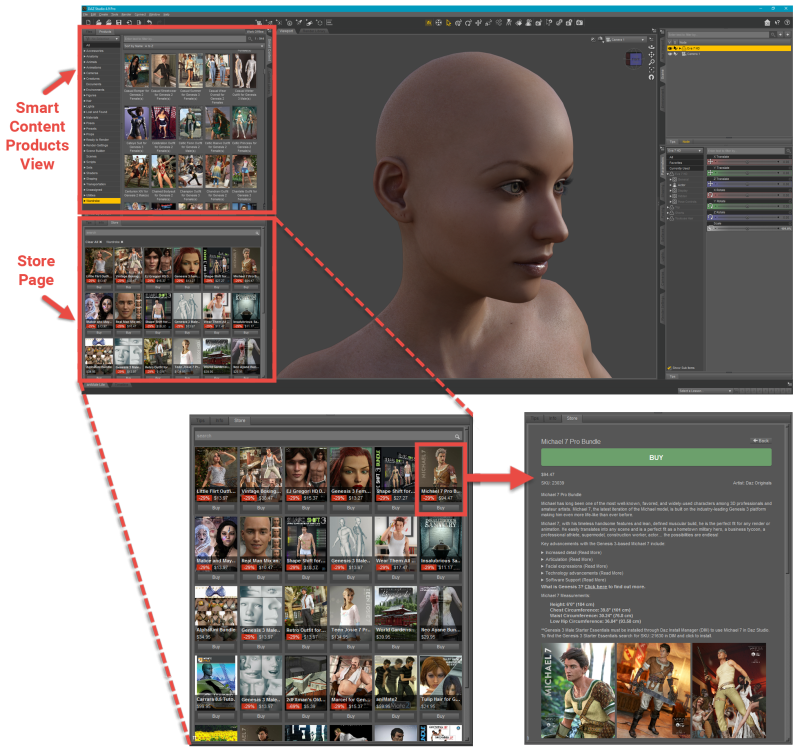Open the Camera 1 view selection dropdown
The width and height of the screenshot is (800, 756).
pyautogui.click(x=628, y=38)
